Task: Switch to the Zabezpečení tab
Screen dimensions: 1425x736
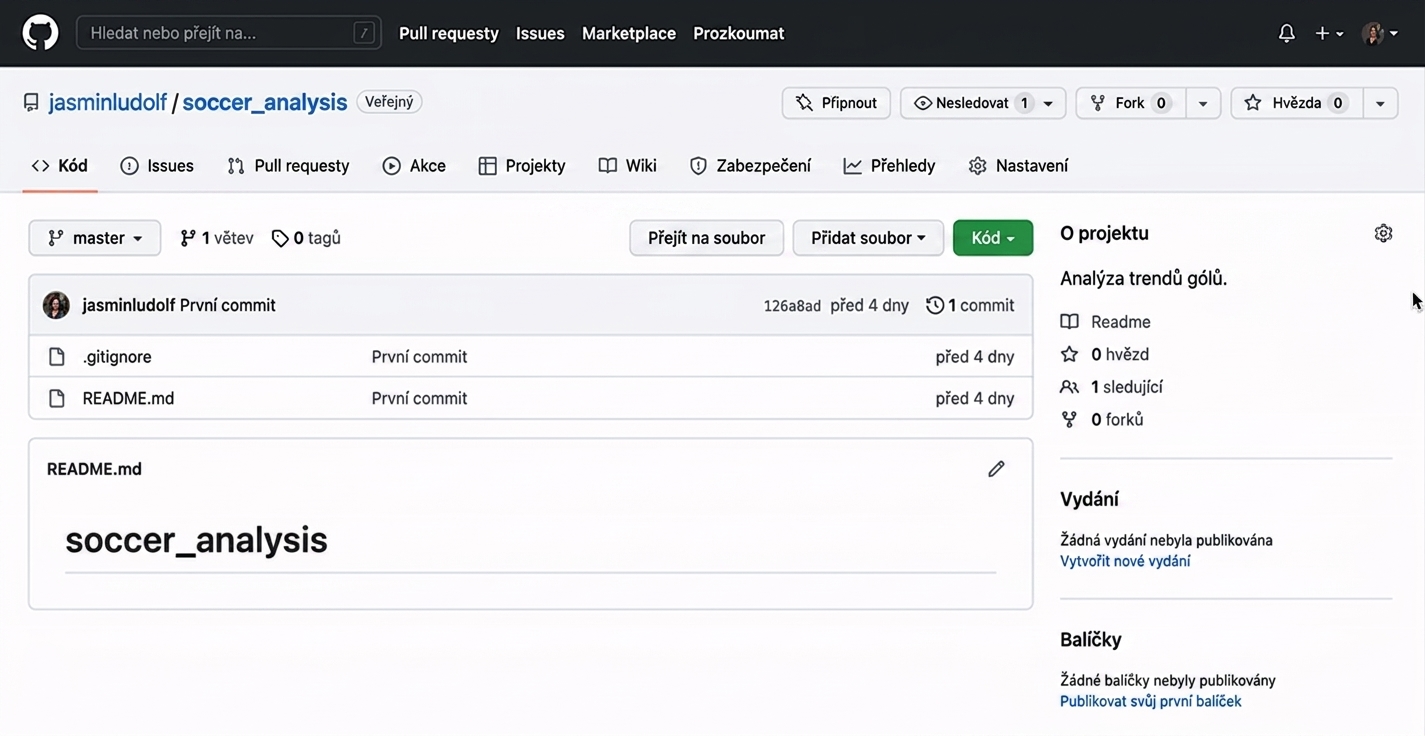Action: (x=751, y=166)
